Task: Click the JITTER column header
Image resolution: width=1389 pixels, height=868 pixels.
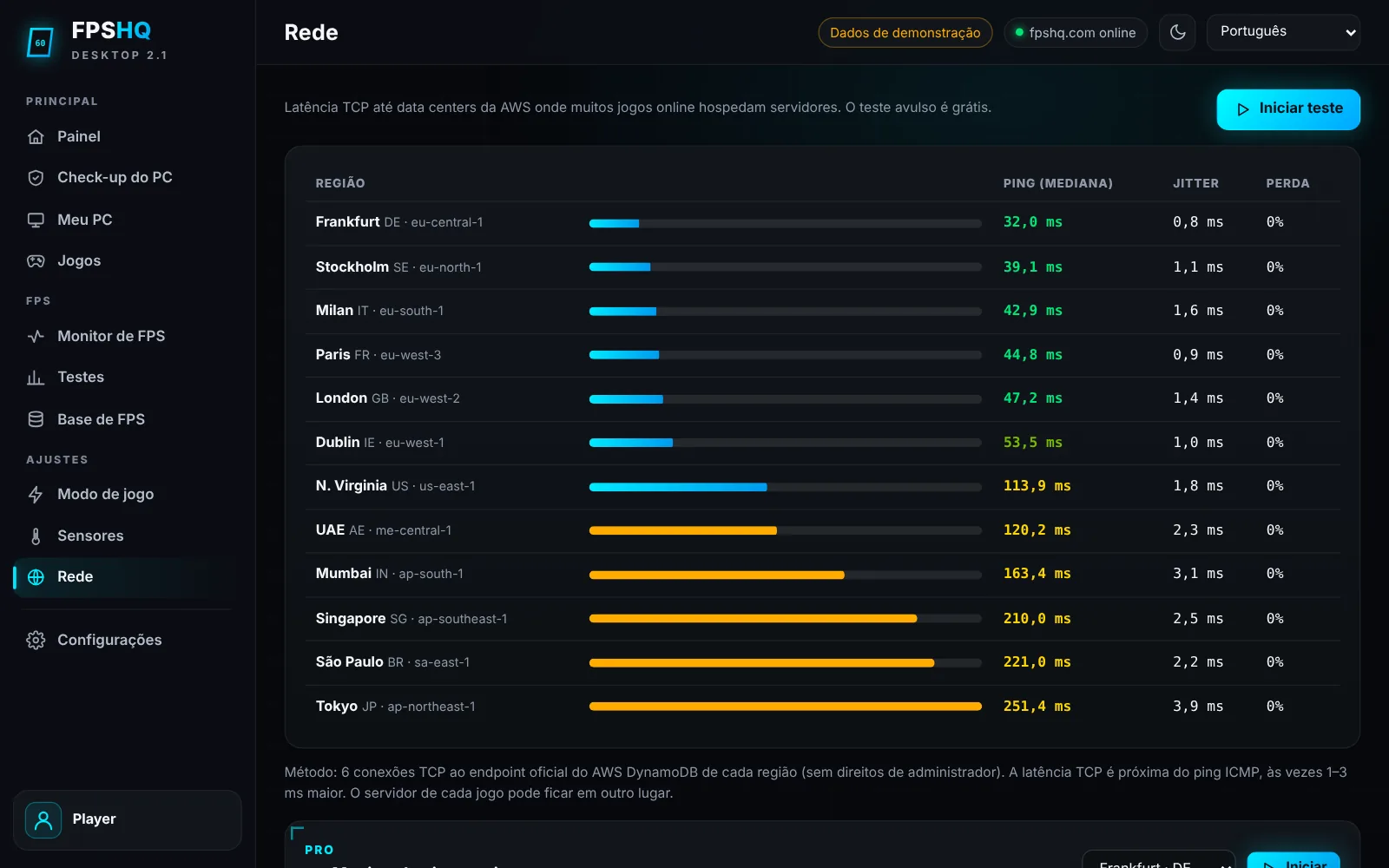Action: tap(1195, 183)
